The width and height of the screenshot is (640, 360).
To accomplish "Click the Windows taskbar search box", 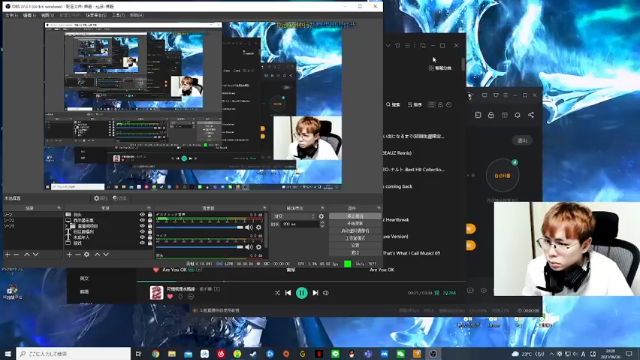I will (x=74, y=354).
